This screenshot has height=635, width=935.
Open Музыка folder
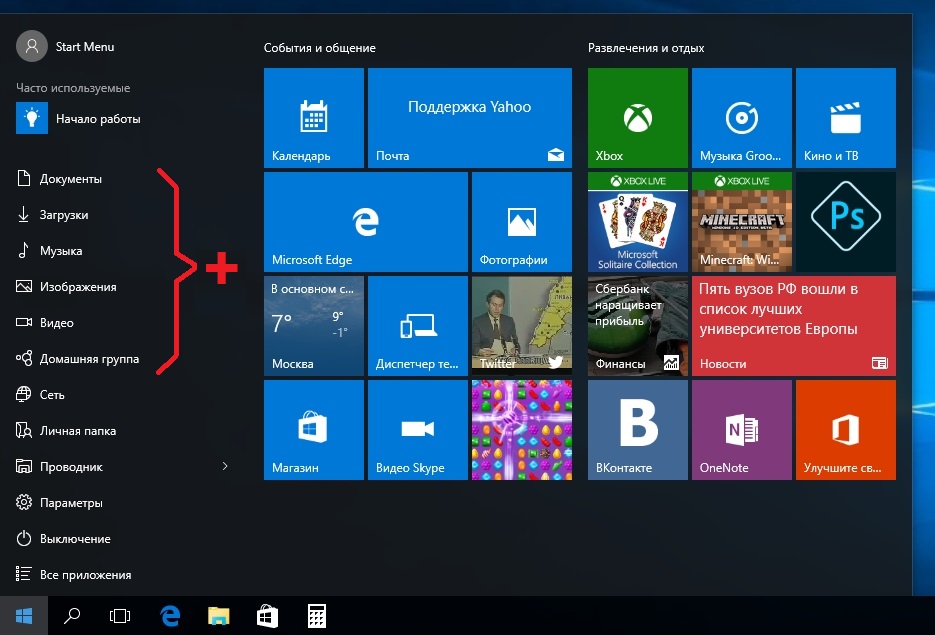point(49,251)
